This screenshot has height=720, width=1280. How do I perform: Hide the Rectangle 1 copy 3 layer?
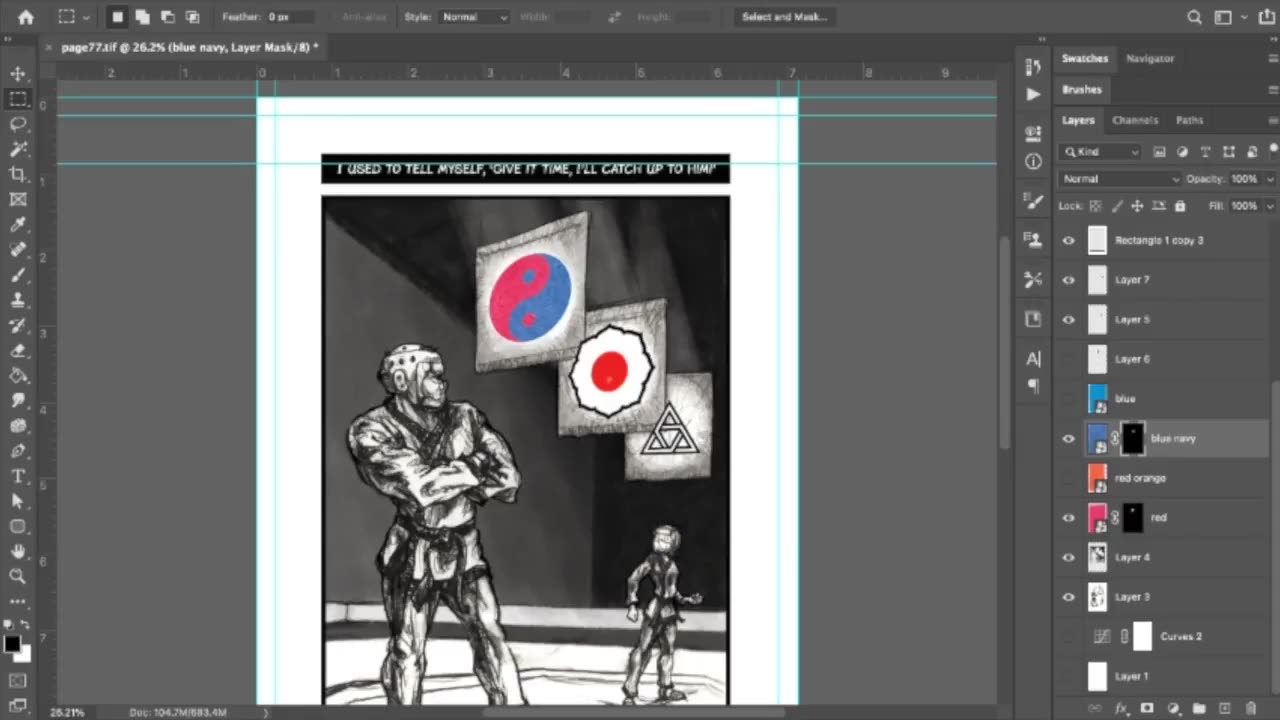click(1068, 240)
